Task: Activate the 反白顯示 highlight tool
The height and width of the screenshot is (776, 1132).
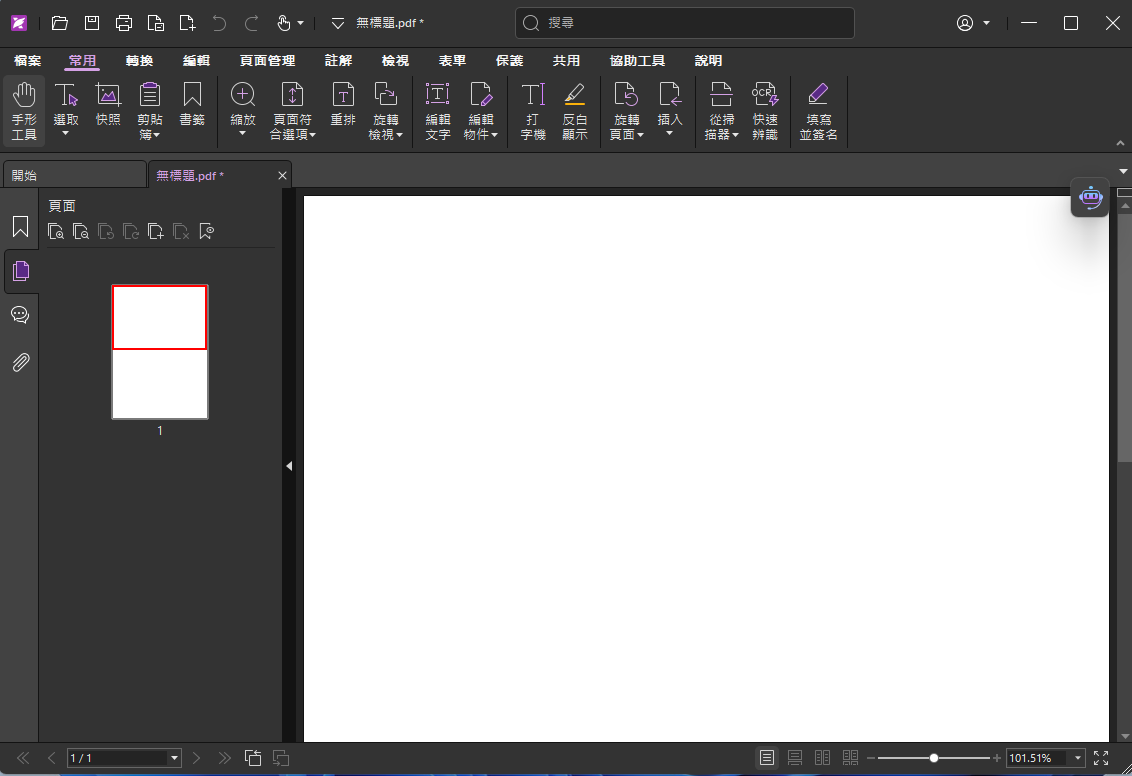Action: coord(574,111)
